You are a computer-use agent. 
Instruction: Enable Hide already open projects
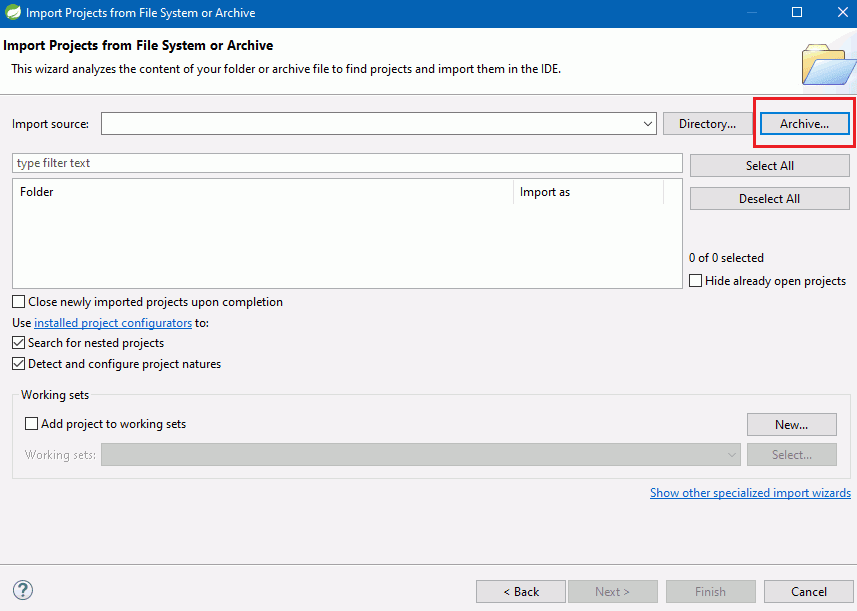click(695, 281)
